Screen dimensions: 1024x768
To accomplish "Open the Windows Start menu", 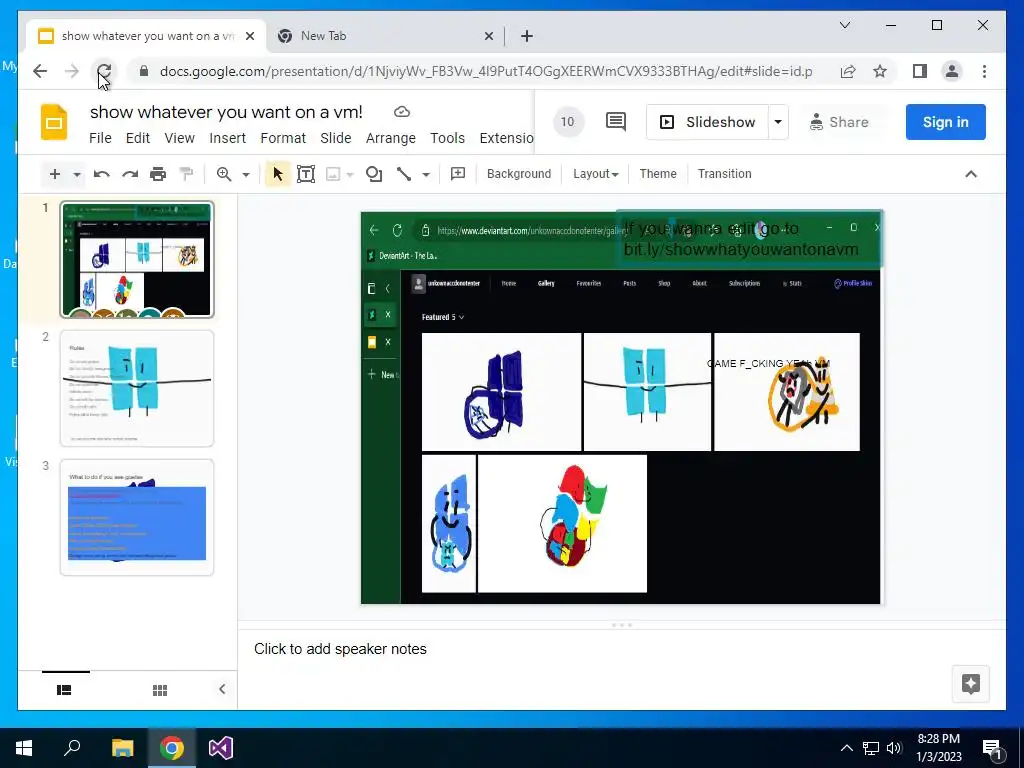I will point(24,748).
